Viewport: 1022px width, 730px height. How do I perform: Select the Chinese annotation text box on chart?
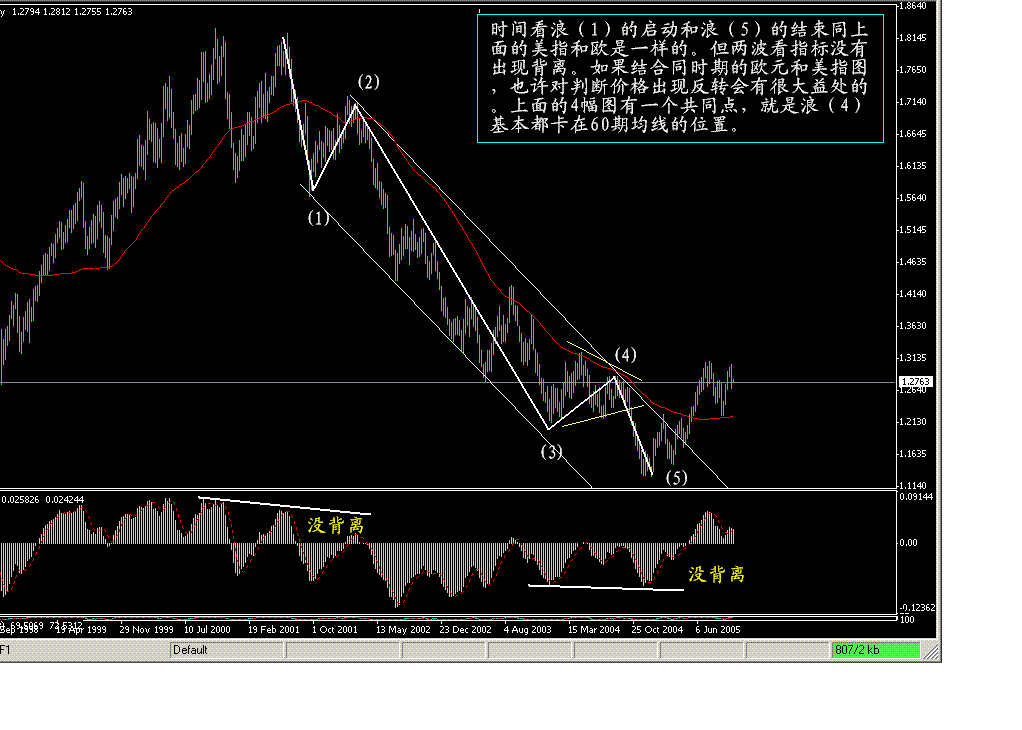pos(680,78)
